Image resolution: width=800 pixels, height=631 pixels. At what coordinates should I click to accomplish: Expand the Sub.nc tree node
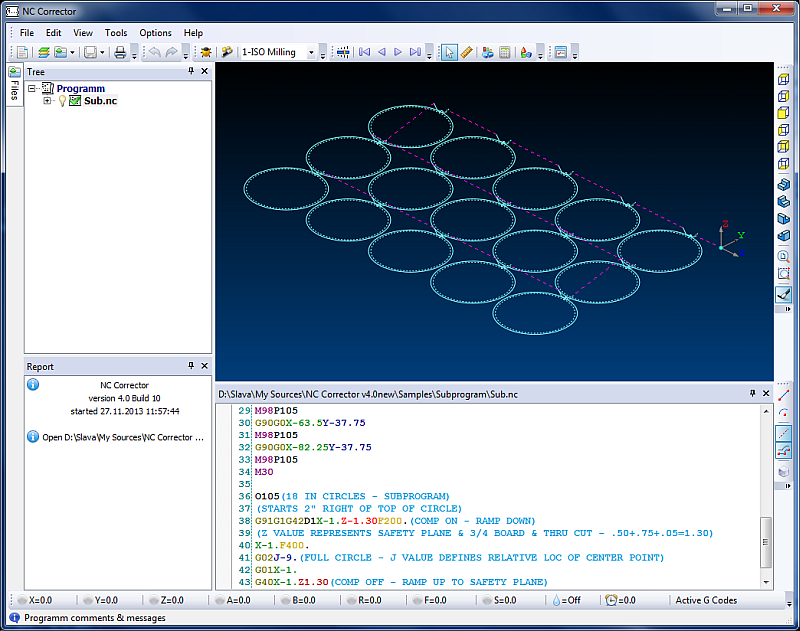click(x=48, y=101)
